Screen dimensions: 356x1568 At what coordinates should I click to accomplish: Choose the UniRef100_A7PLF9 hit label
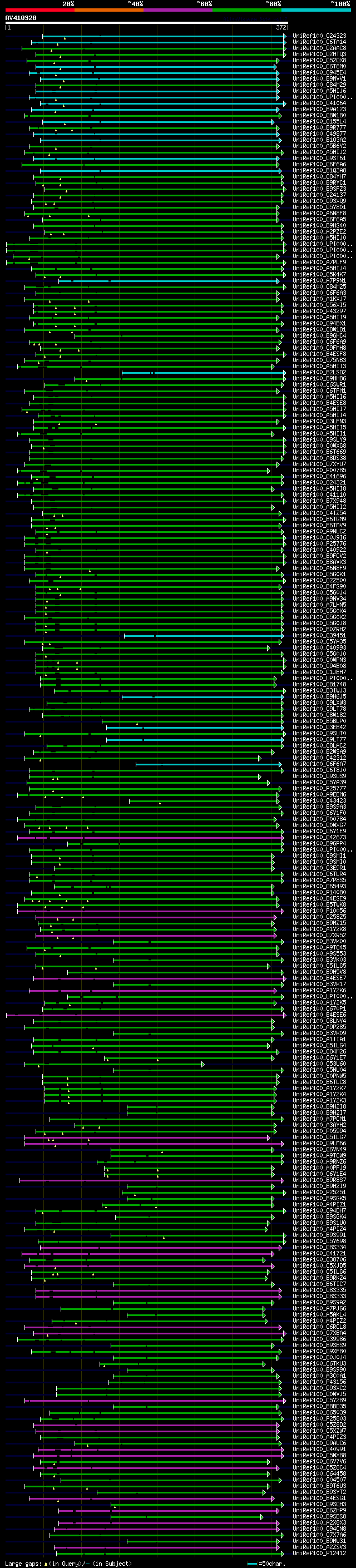[319, 263]
